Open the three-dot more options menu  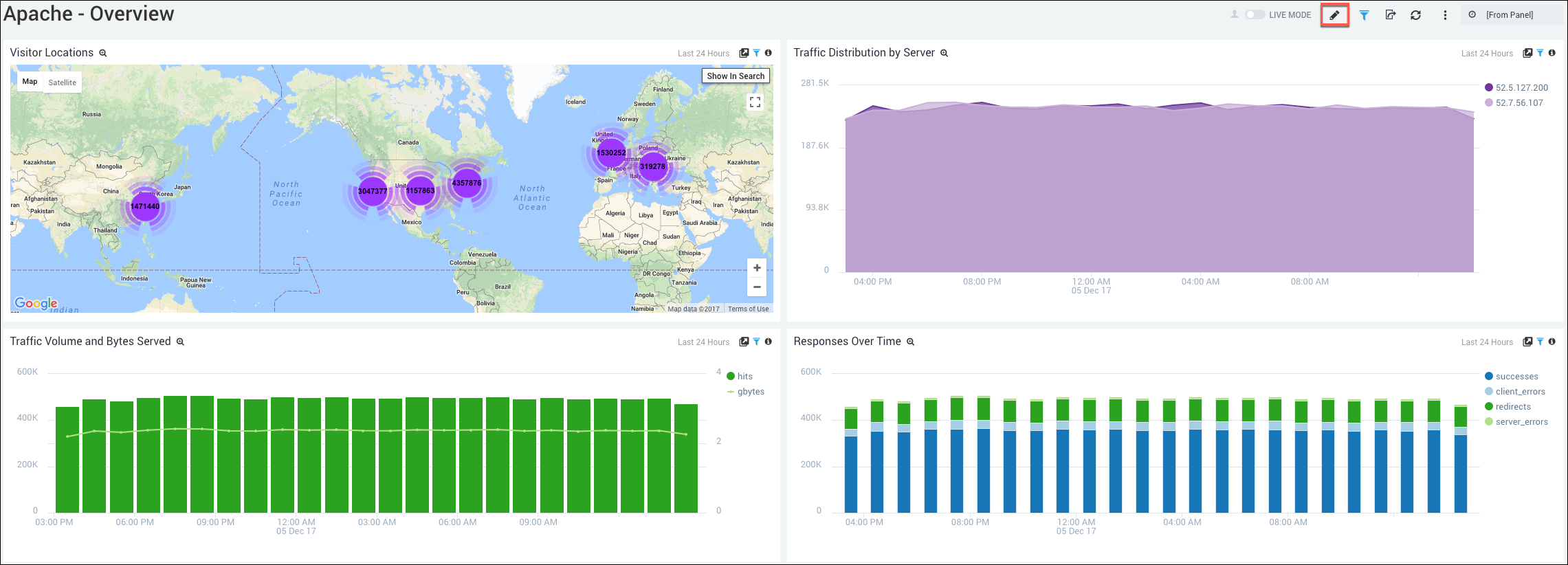[1445, 15]
